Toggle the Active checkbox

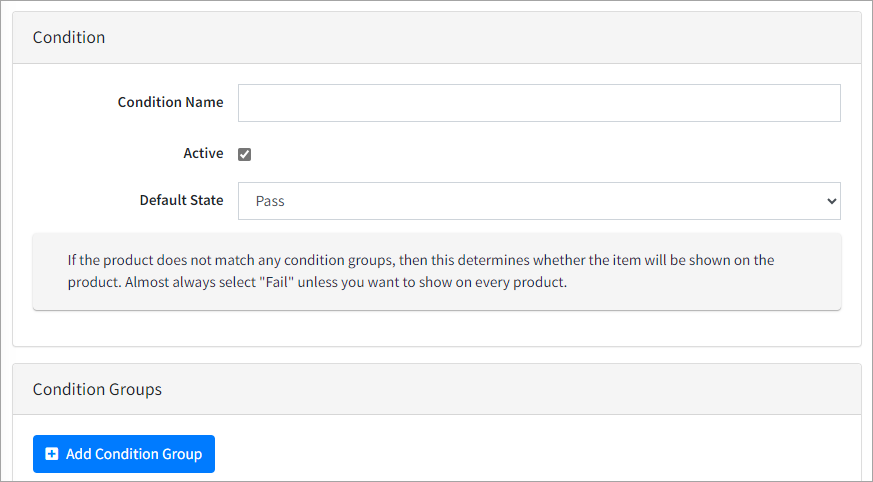pos(244,154)
